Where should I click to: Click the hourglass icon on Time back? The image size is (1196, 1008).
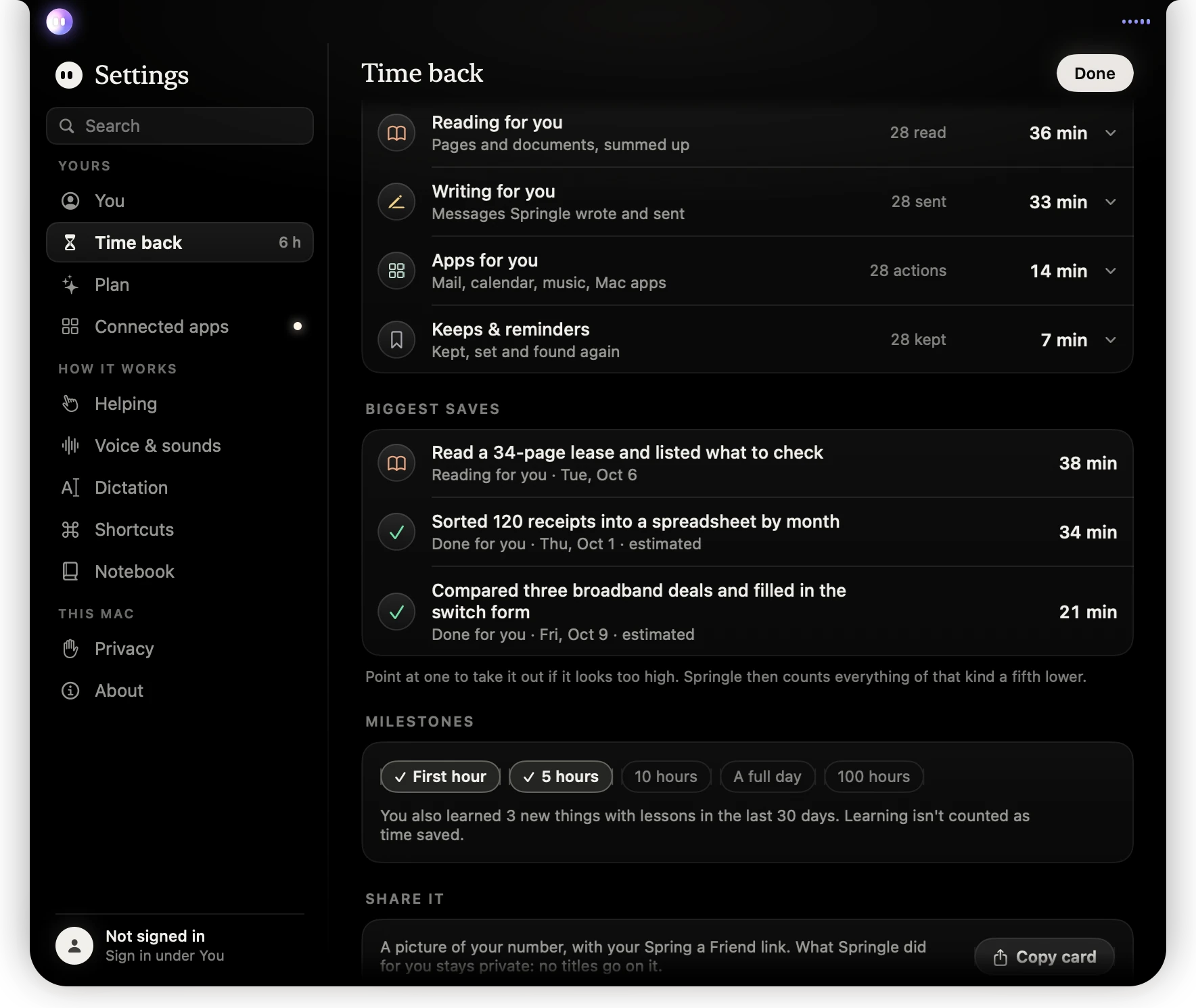pyautogui.click(x=70, y=242)
